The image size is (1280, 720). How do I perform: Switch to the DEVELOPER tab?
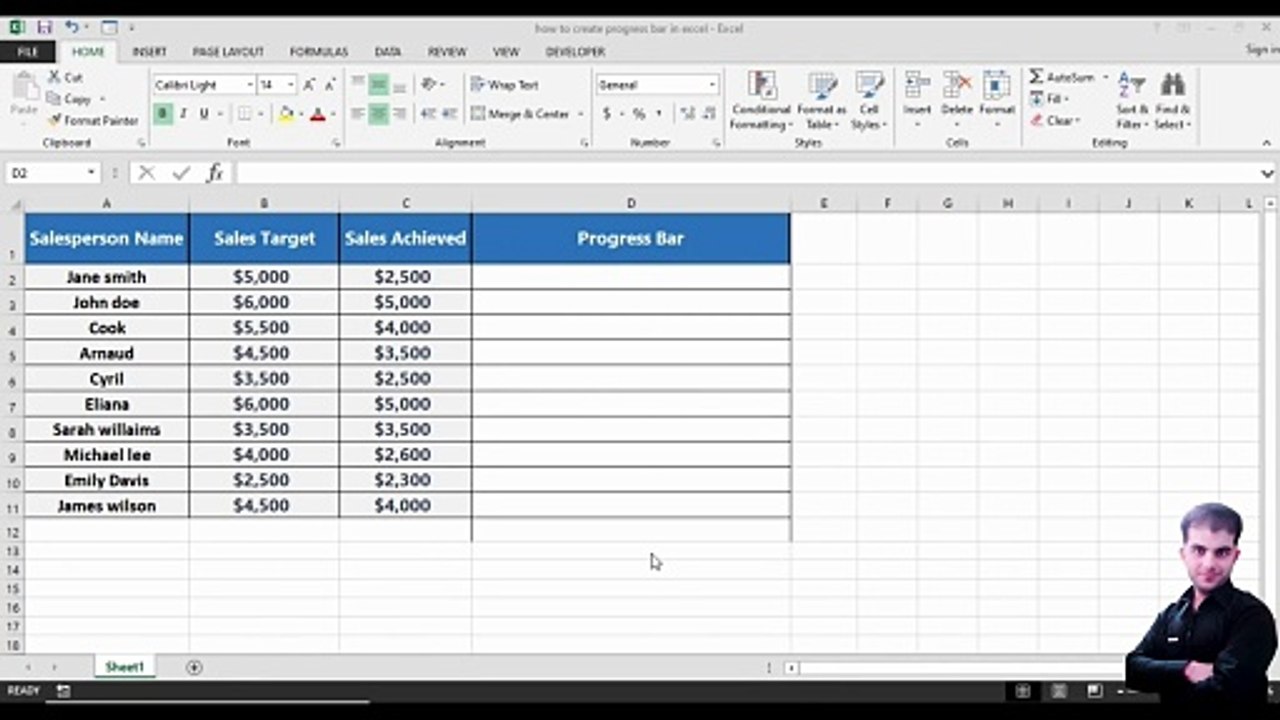pyautogui.click(x=575, y=52)
